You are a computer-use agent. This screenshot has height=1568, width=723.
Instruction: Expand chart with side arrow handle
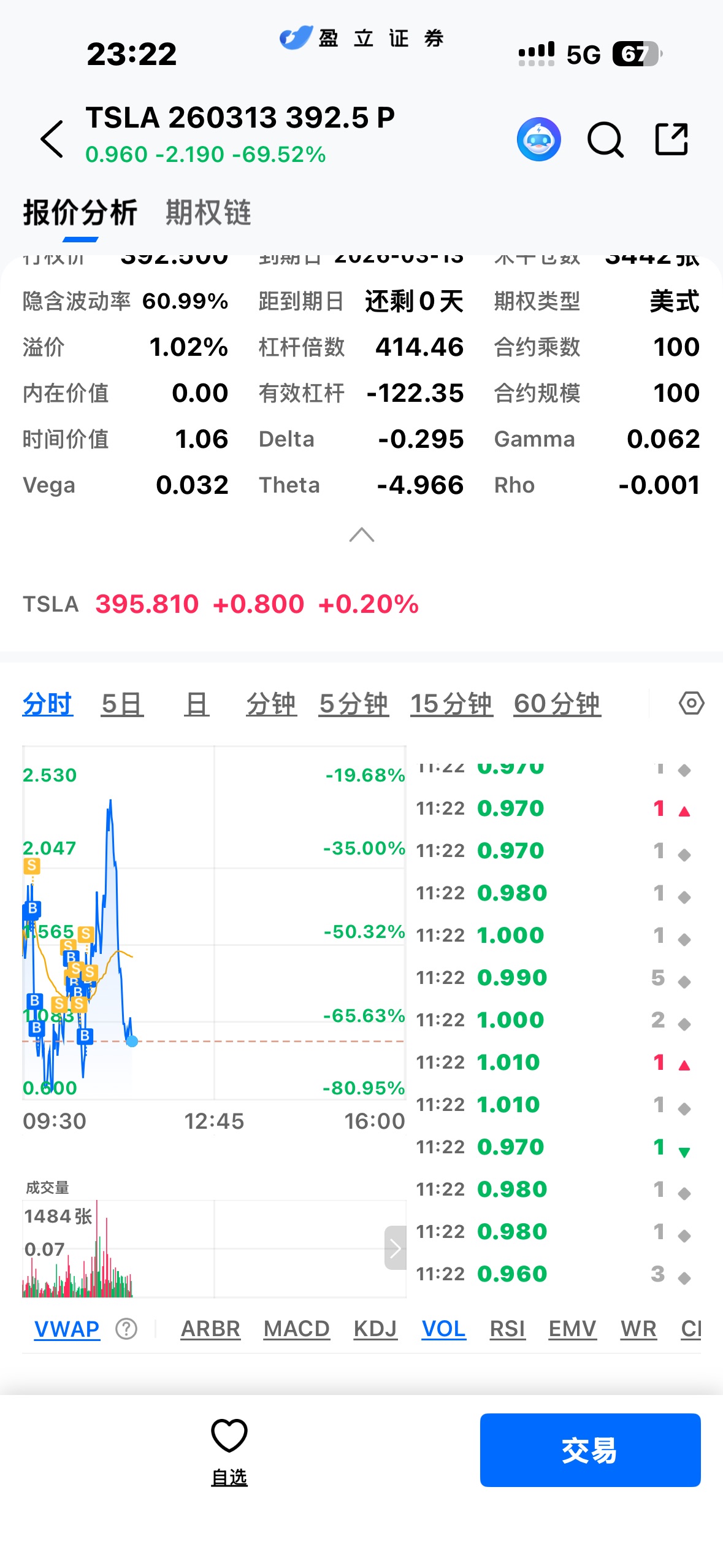tap(395, 1248)
